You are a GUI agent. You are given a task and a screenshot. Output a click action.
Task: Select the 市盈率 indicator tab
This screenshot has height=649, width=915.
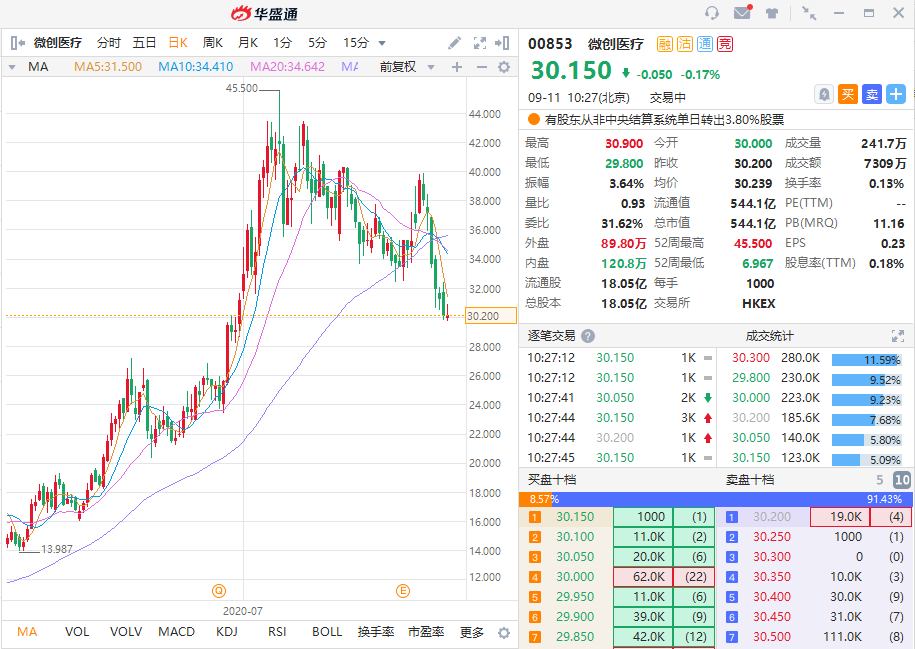pos(426,632)
